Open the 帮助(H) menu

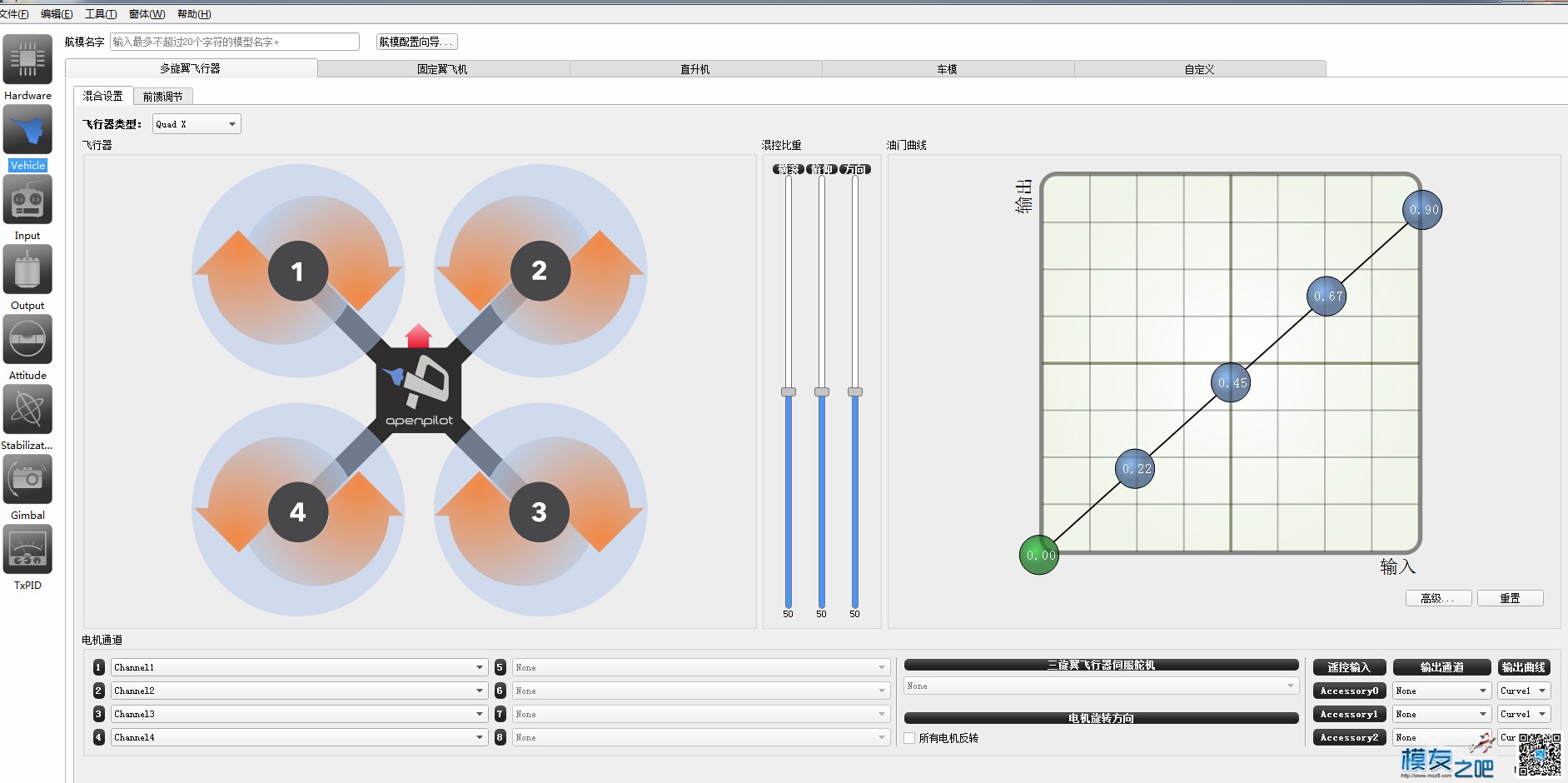(x=194, y=14)
